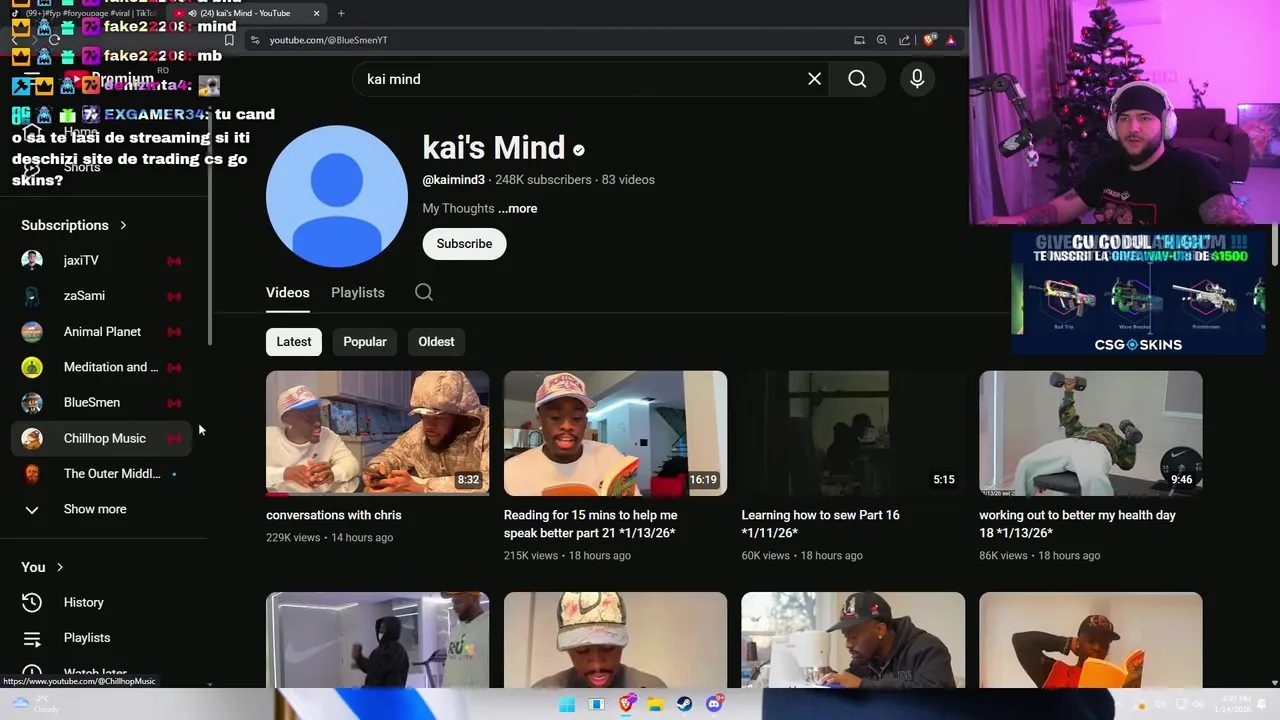The height and width of the screenshot is (720, 1280).
Task: Open the Brave Shields icon
Action: point(929,40)
